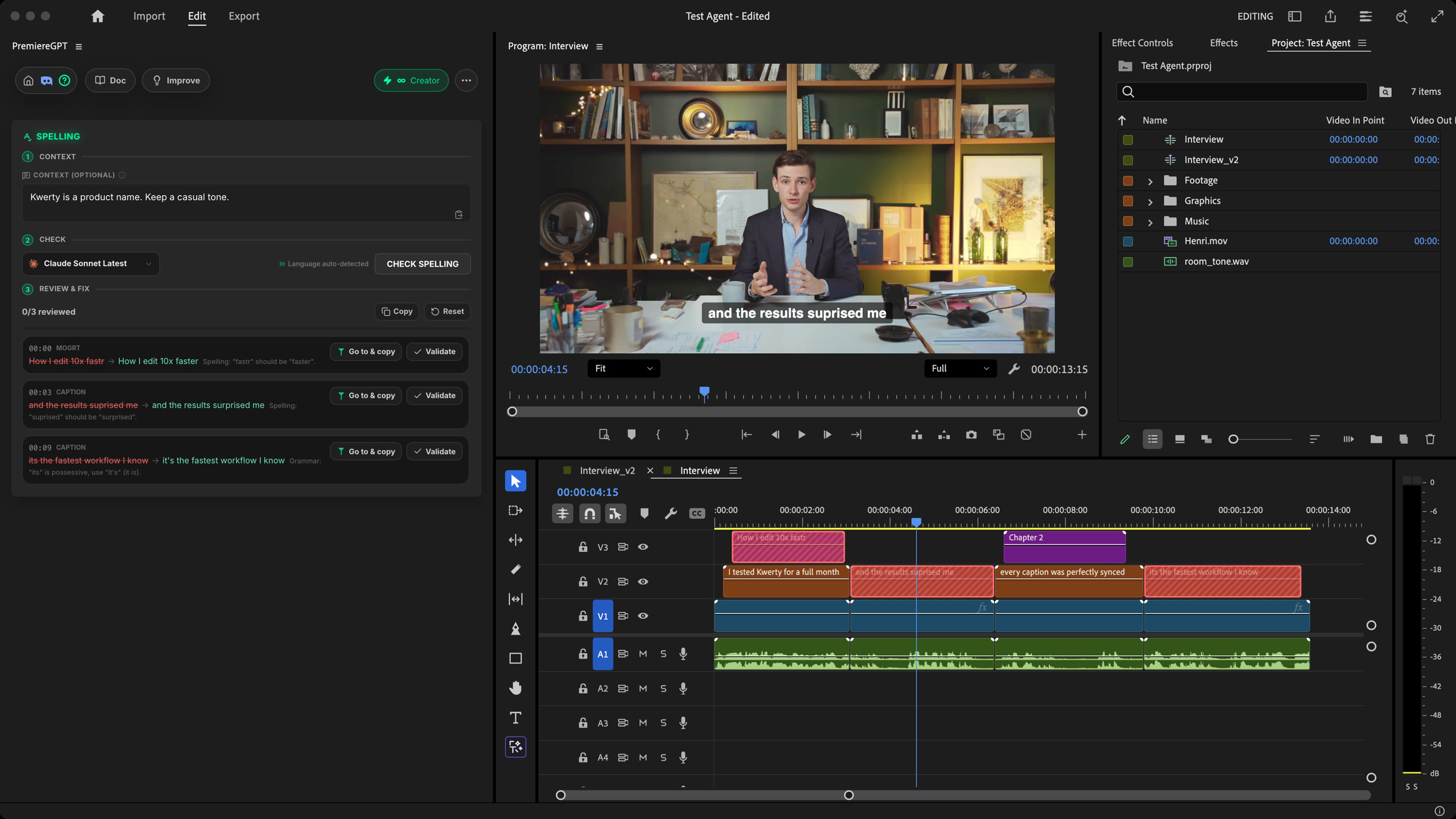Expand the Music bin
1456x819 pixels.
click(1149, 222)
